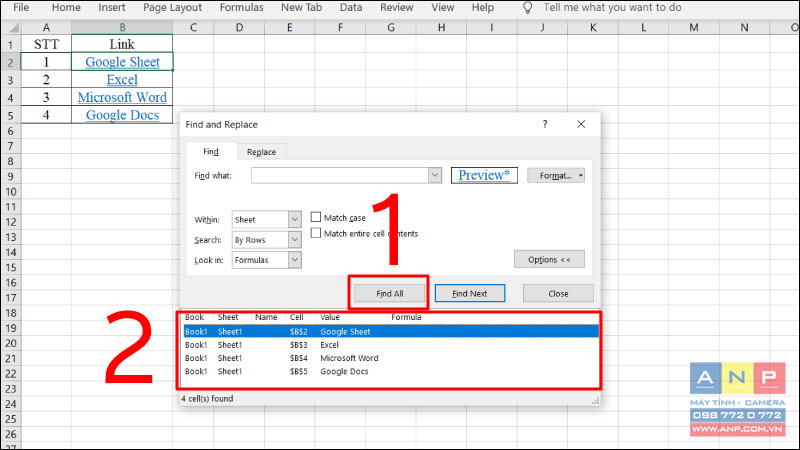800x450 pixels.
Task: Open the Data ribbon tab
Action: [x=351, y=7]
